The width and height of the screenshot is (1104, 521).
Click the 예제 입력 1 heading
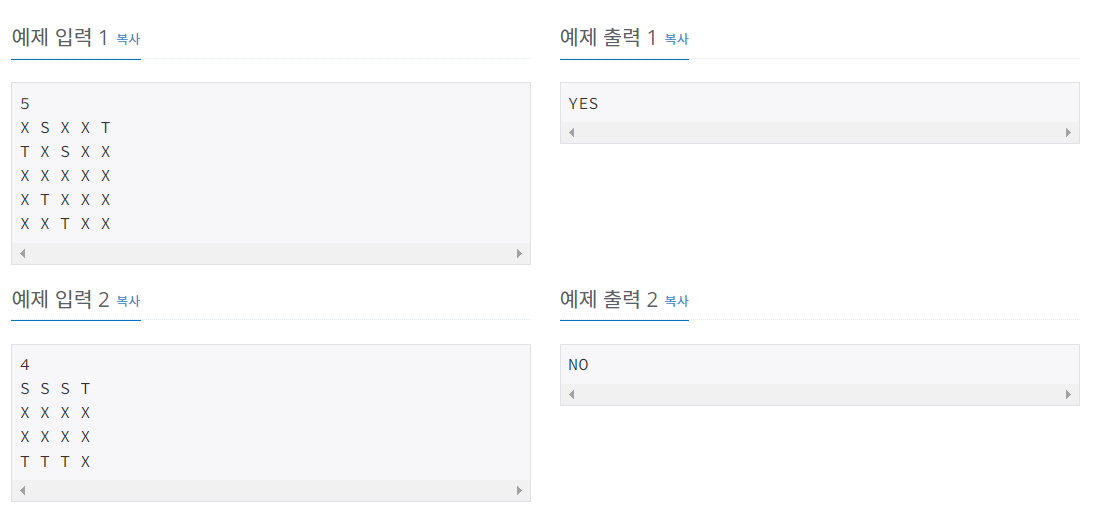point(61,37)
